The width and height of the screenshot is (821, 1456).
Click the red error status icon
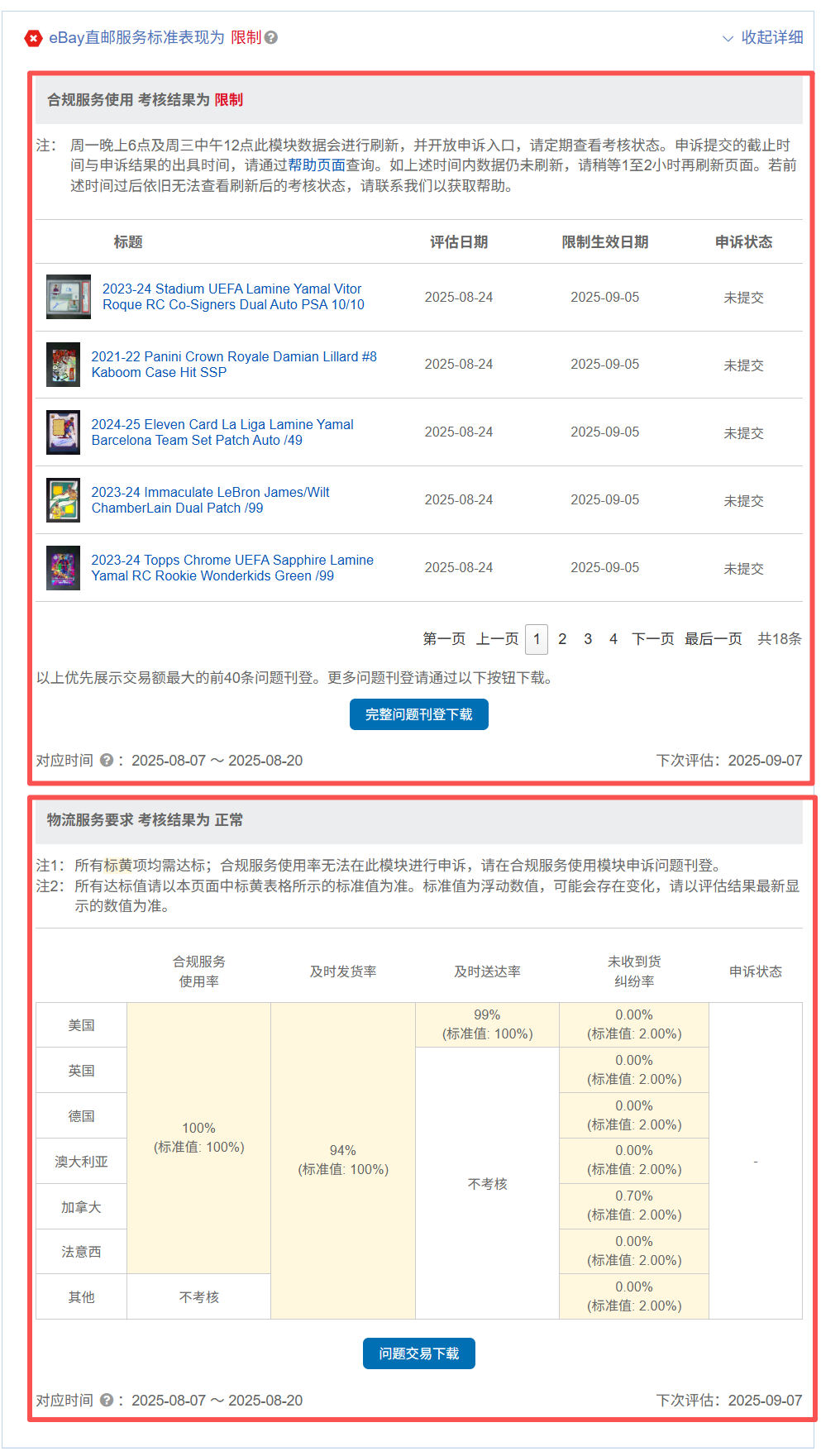33,38
